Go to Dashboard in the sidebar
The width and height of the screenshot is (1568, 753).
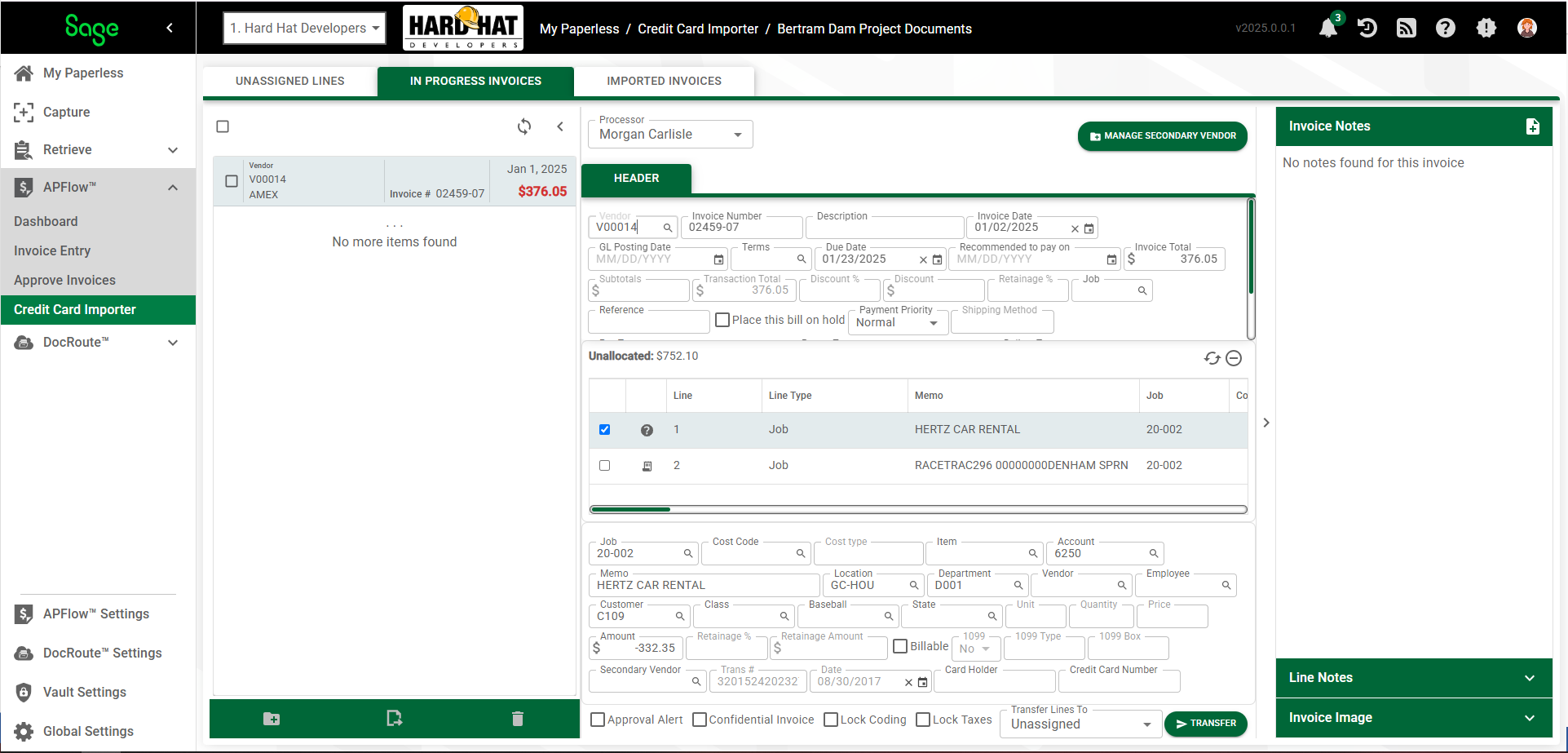point(46,221)
